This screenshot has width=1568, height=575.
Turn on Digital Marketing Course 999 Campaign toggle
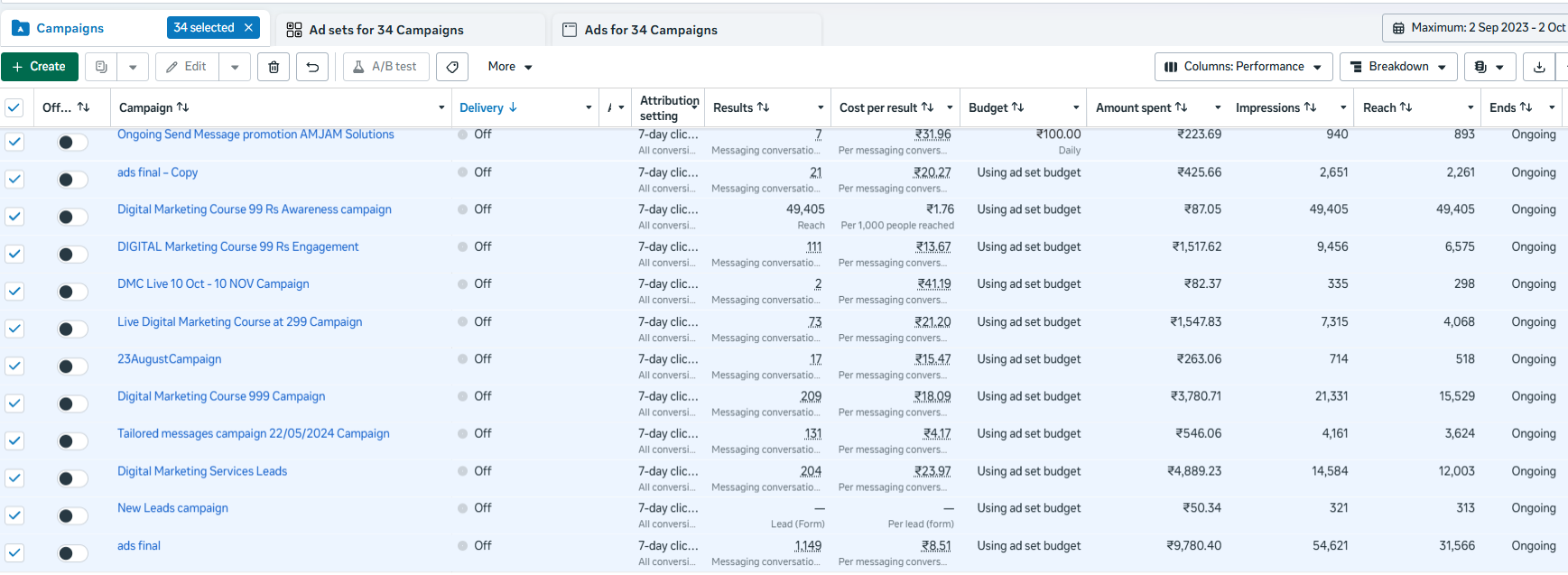click(x=72, y=403)
